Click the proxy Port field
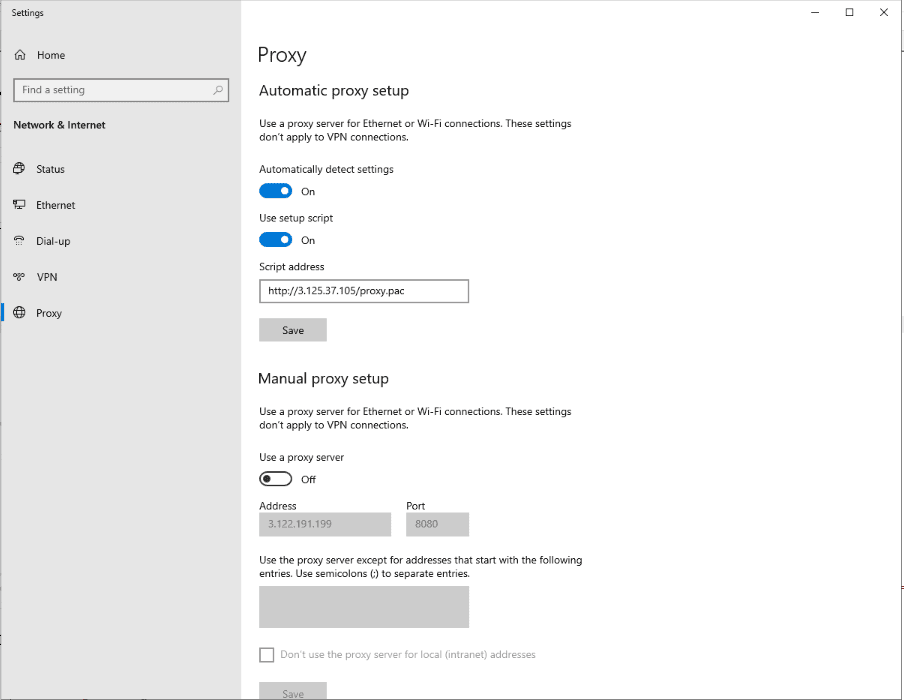Image resolution: width=904 pixels, height=700 pixels. 438,524
